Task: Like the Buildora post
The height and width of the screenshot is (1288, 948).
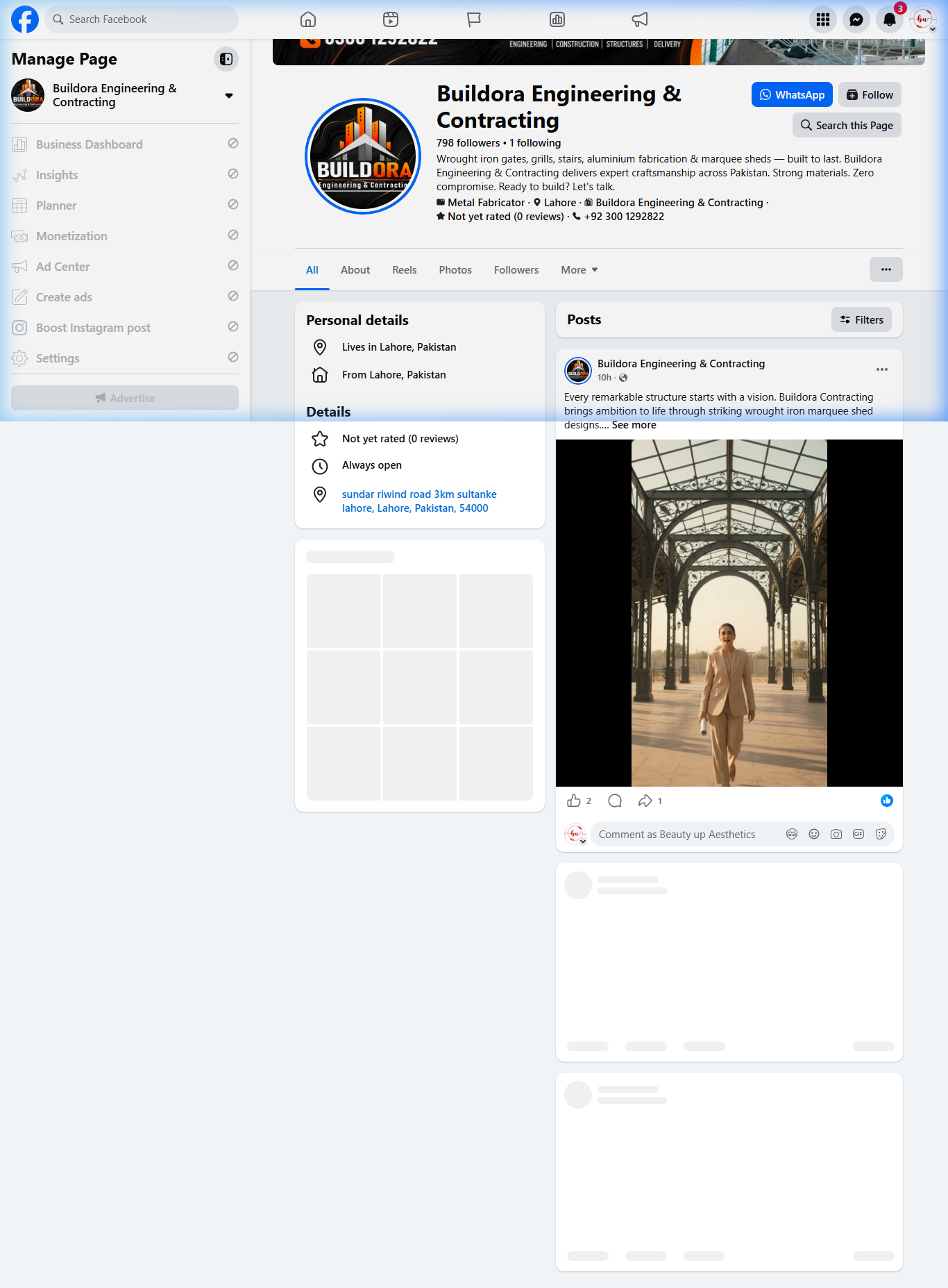Action: point(574,801)
